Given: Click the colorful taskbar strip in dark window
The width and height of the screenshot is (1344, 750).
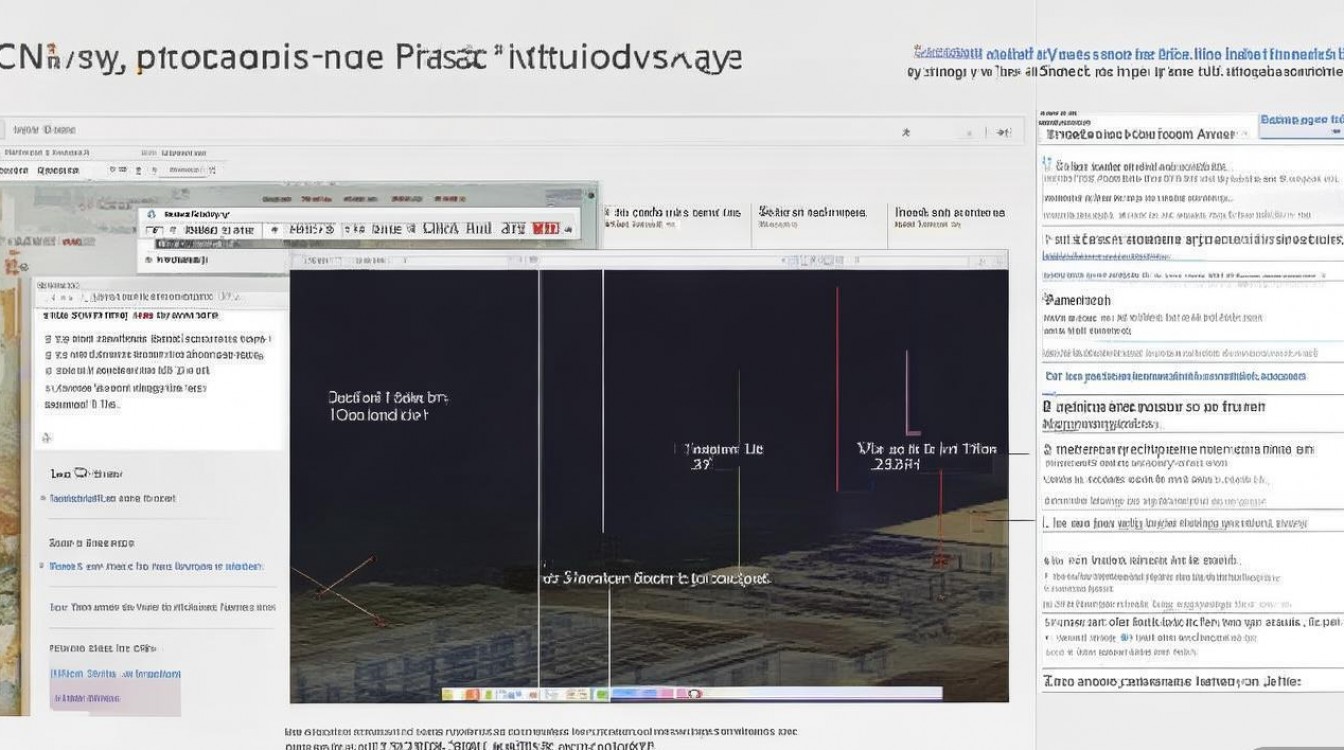Looking at the screenshot, I should pyautogui.click(x=692, y=692).
